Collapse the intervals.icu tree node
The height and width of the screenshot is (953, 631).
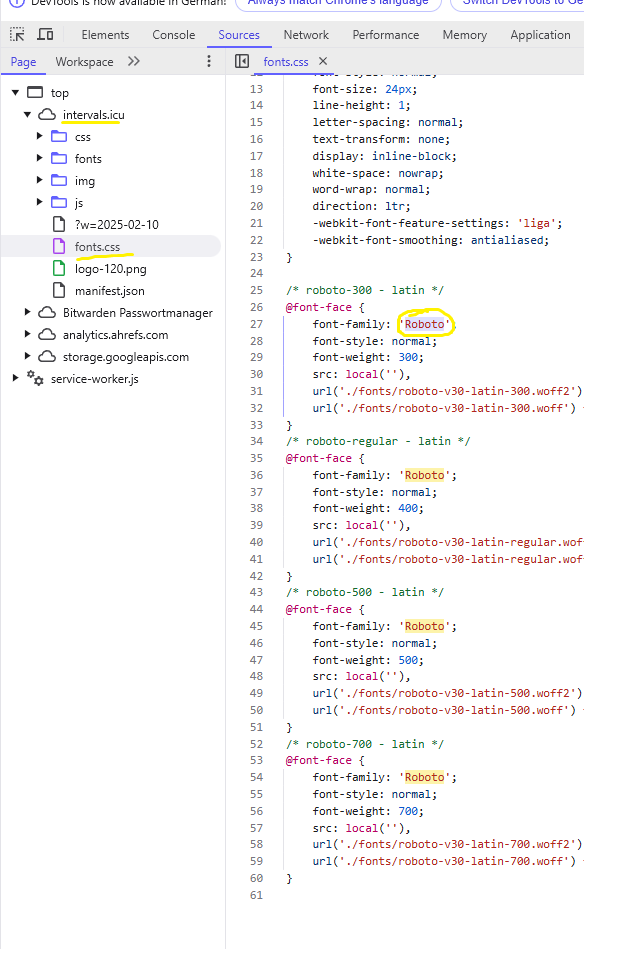point(28,115)
